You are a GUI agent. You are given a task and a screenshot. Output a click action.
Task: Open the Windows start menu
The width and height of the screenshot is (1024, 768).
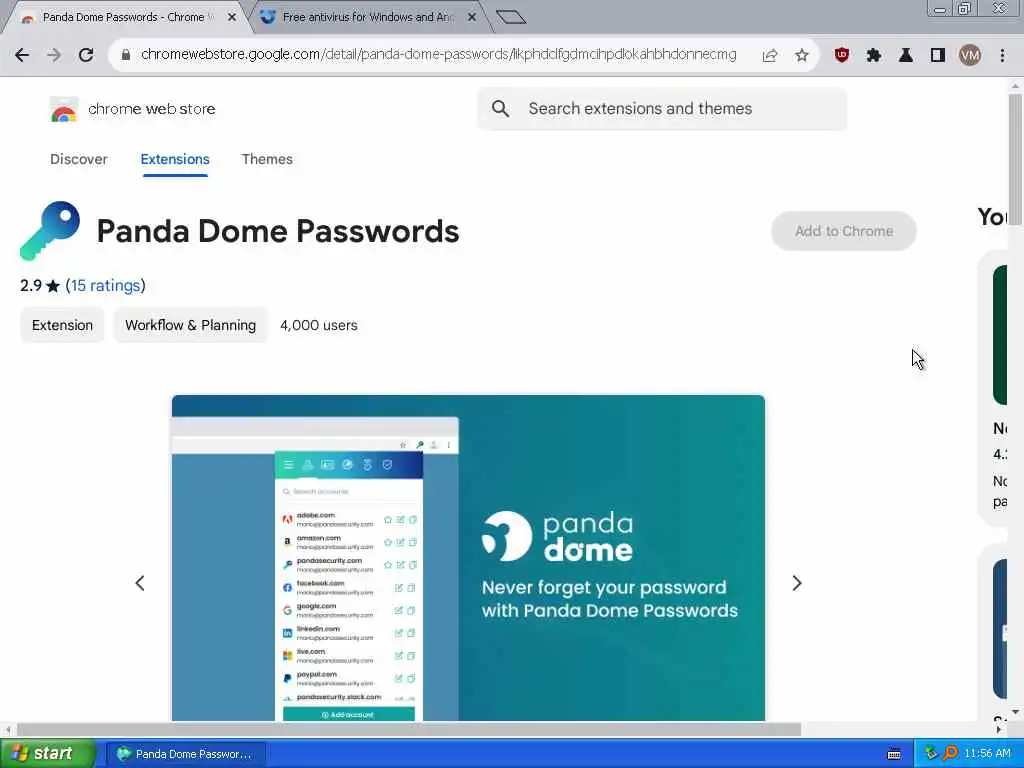coord(46,754)
